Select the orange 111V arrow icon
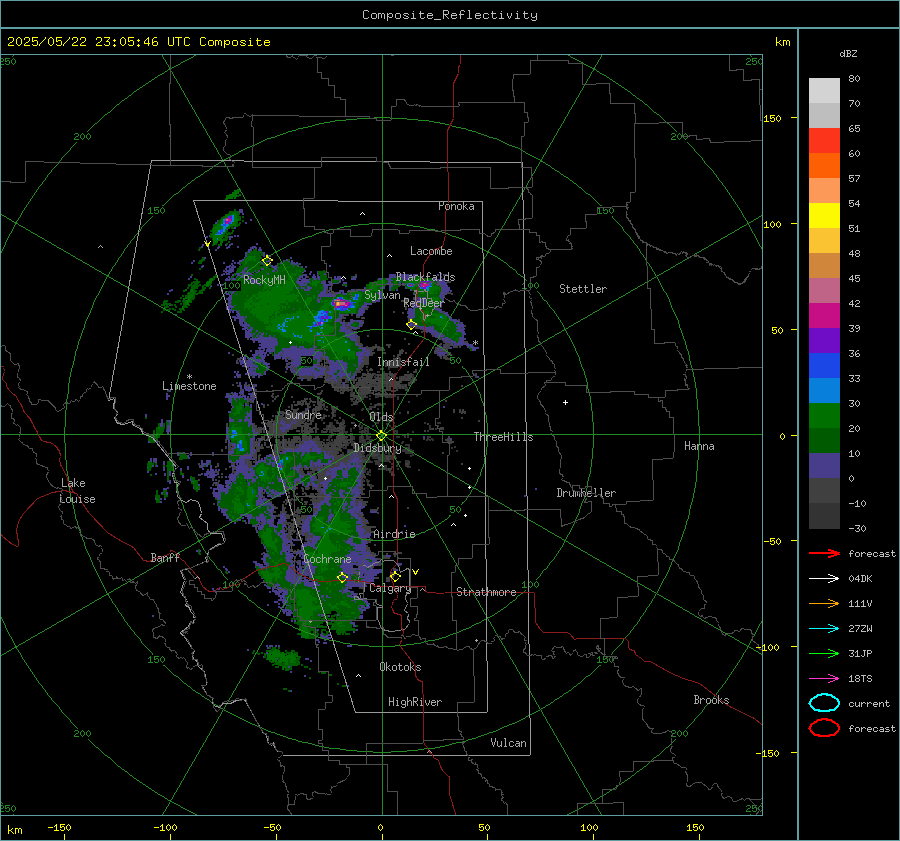 (x=824, y=603)
